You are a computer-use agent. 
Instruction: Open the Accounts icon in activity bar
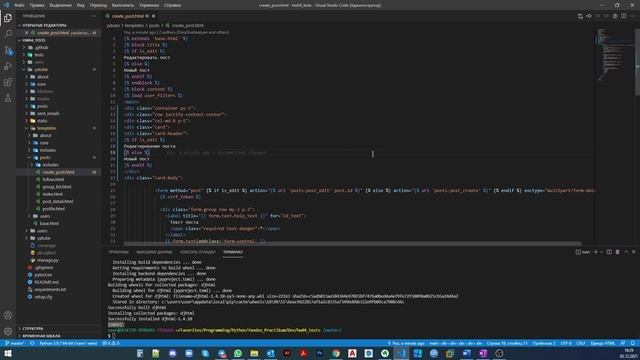(x=8, y=315)
